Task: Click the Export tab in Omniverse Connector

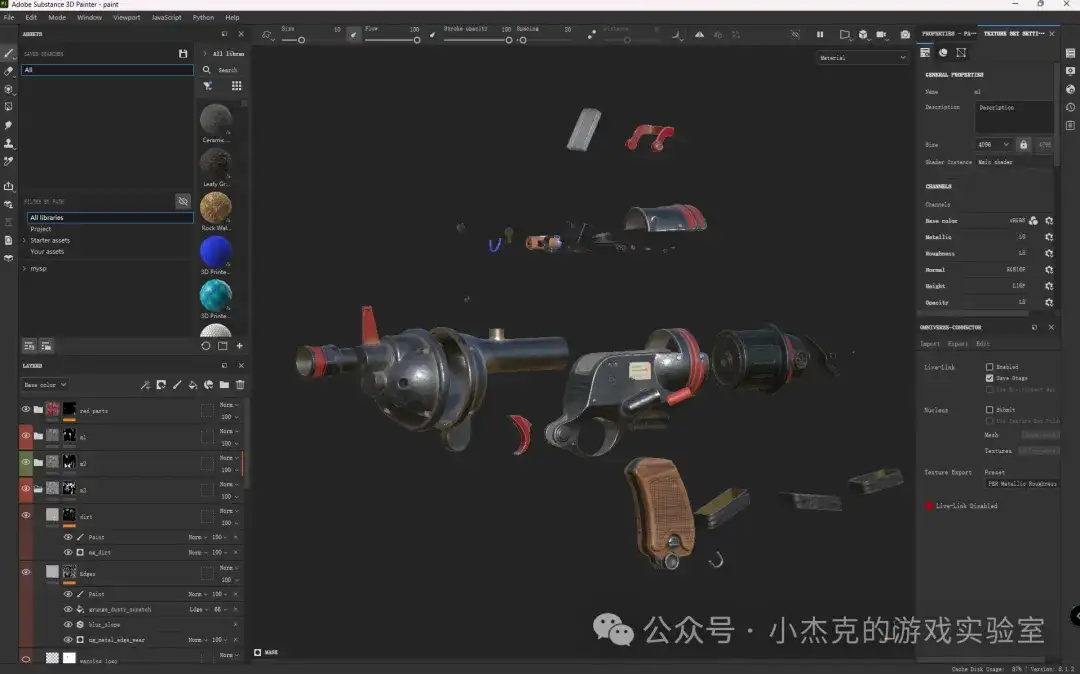Action: click(957, 344)
